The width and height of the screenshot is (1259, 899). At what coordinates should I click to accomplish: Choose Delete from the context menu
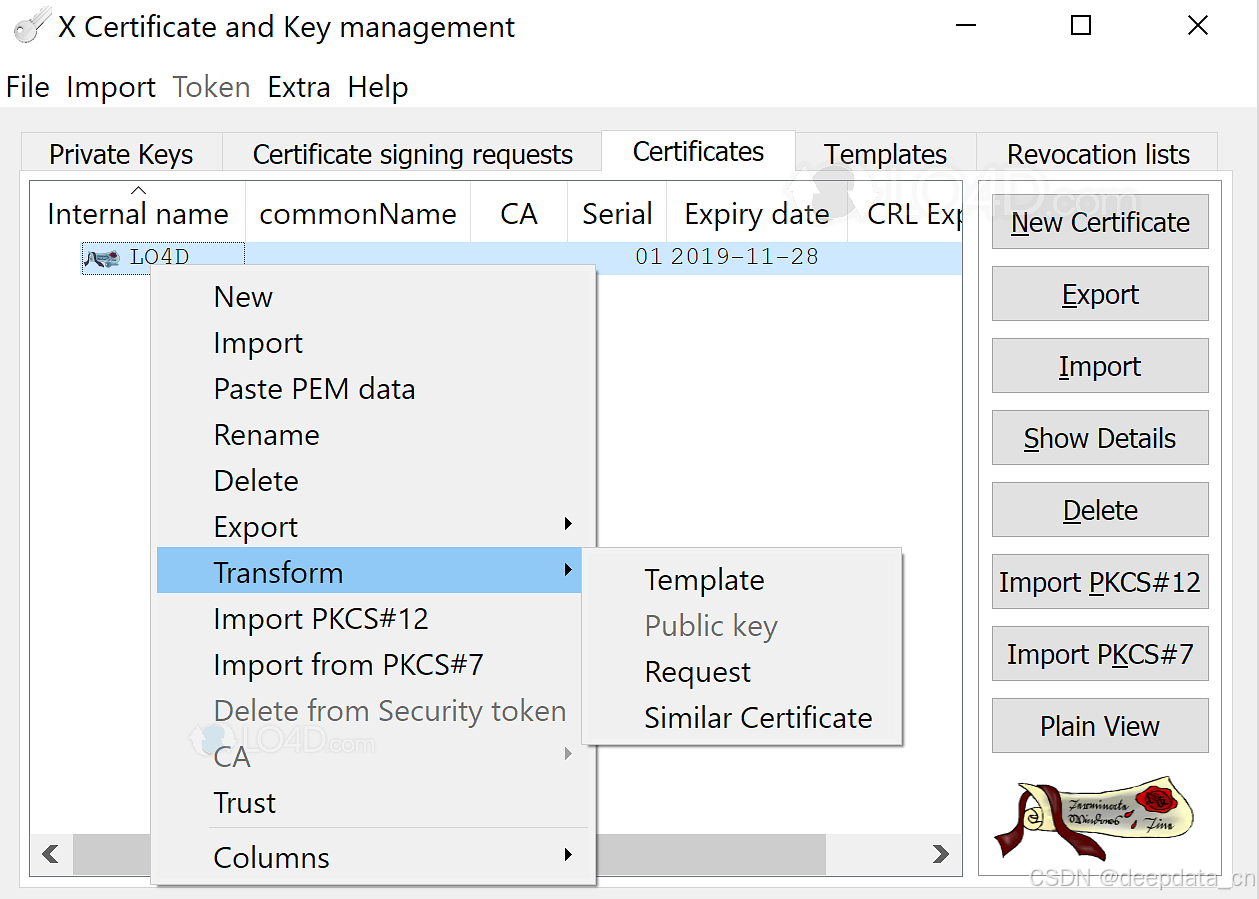click(x=370, y=481)
